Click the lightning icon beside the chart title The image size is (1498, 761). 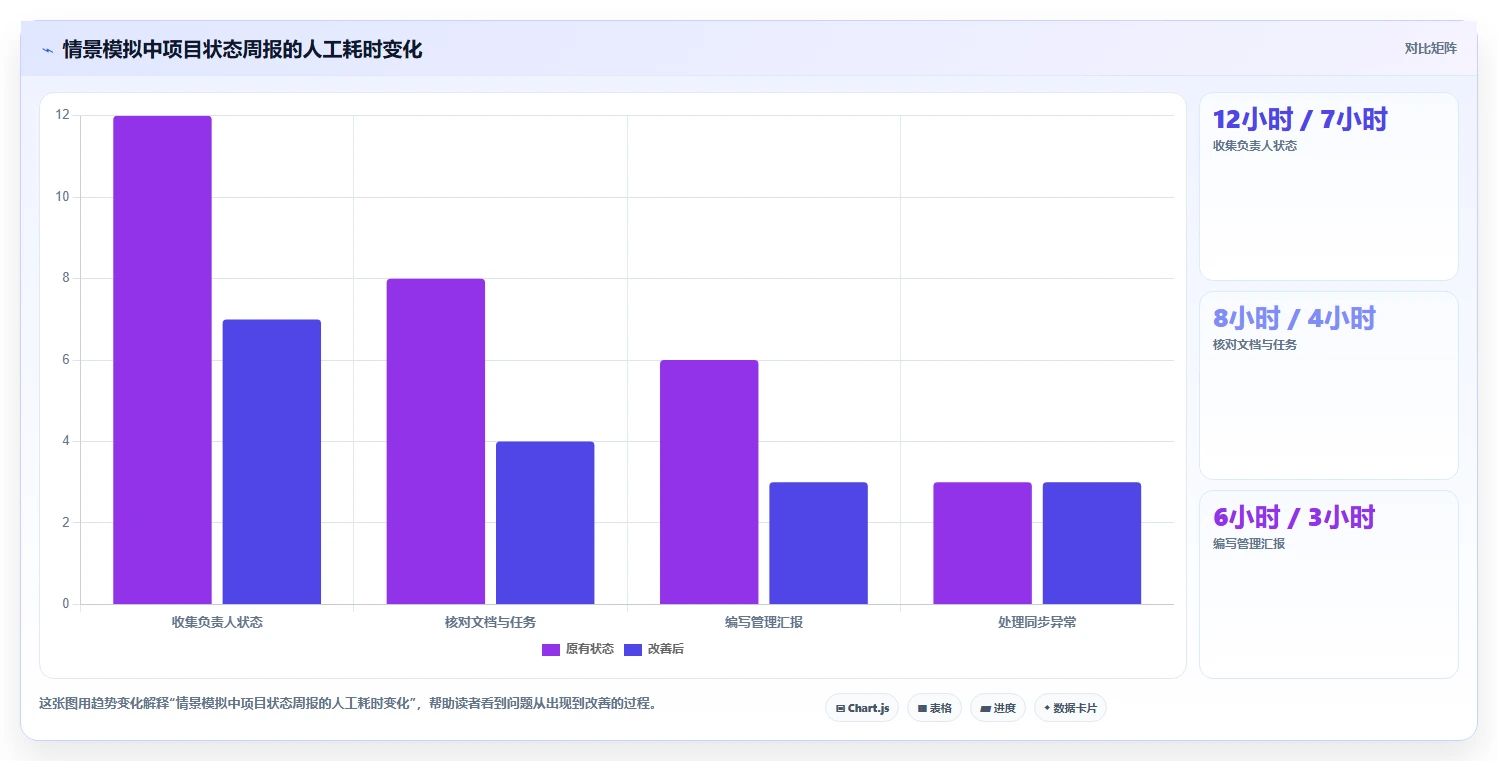click(x=47, y=50)
